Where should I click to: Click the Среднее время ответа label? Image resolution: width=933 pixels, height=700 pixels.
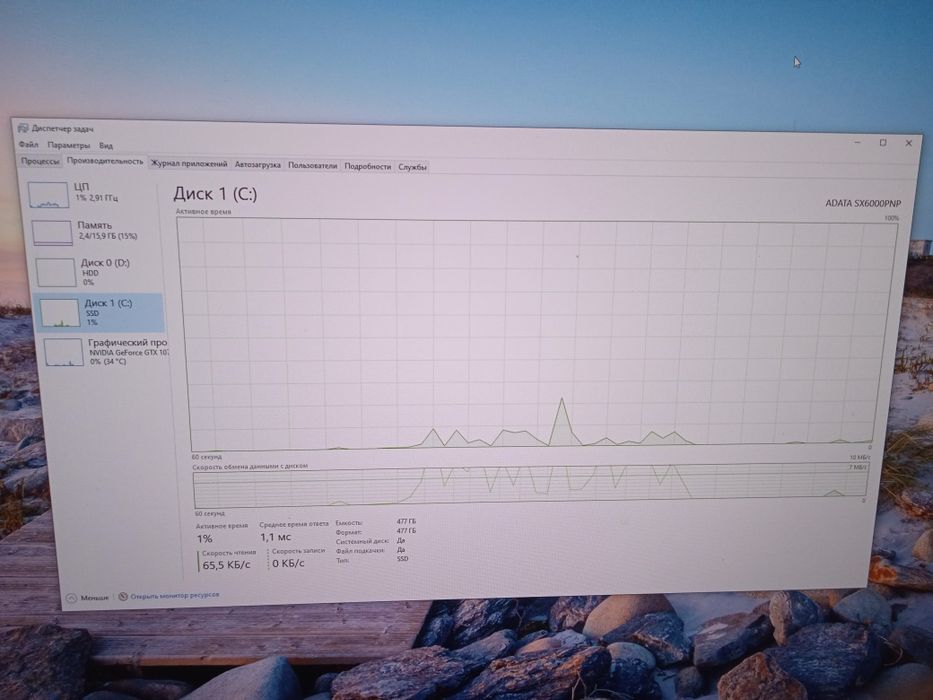tap(294, 524)
